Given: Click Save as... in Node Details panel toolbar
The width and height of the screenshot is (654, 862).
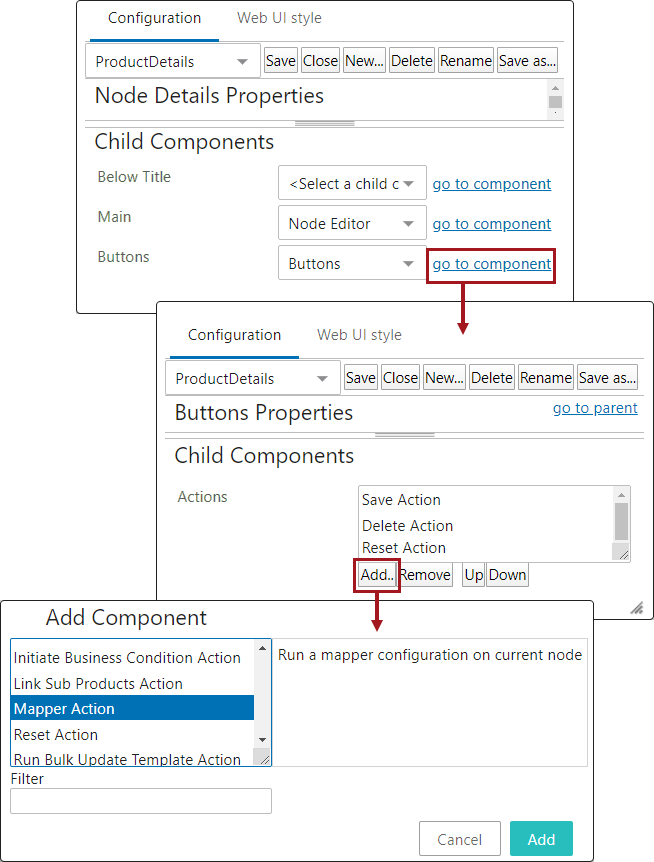Looking at the screenshot, I should tap(528, 60).
